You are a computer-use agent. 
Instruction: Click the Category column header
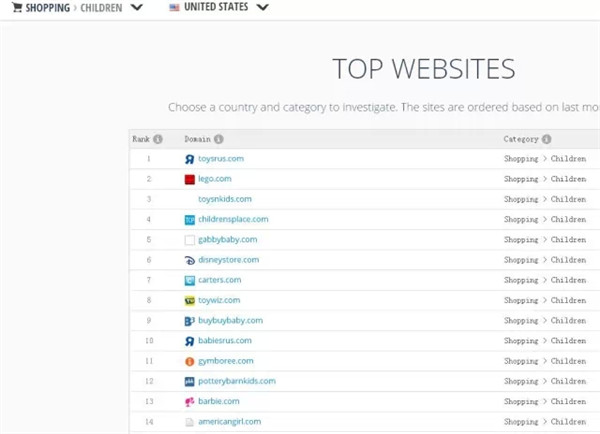(x=521, y=139)
